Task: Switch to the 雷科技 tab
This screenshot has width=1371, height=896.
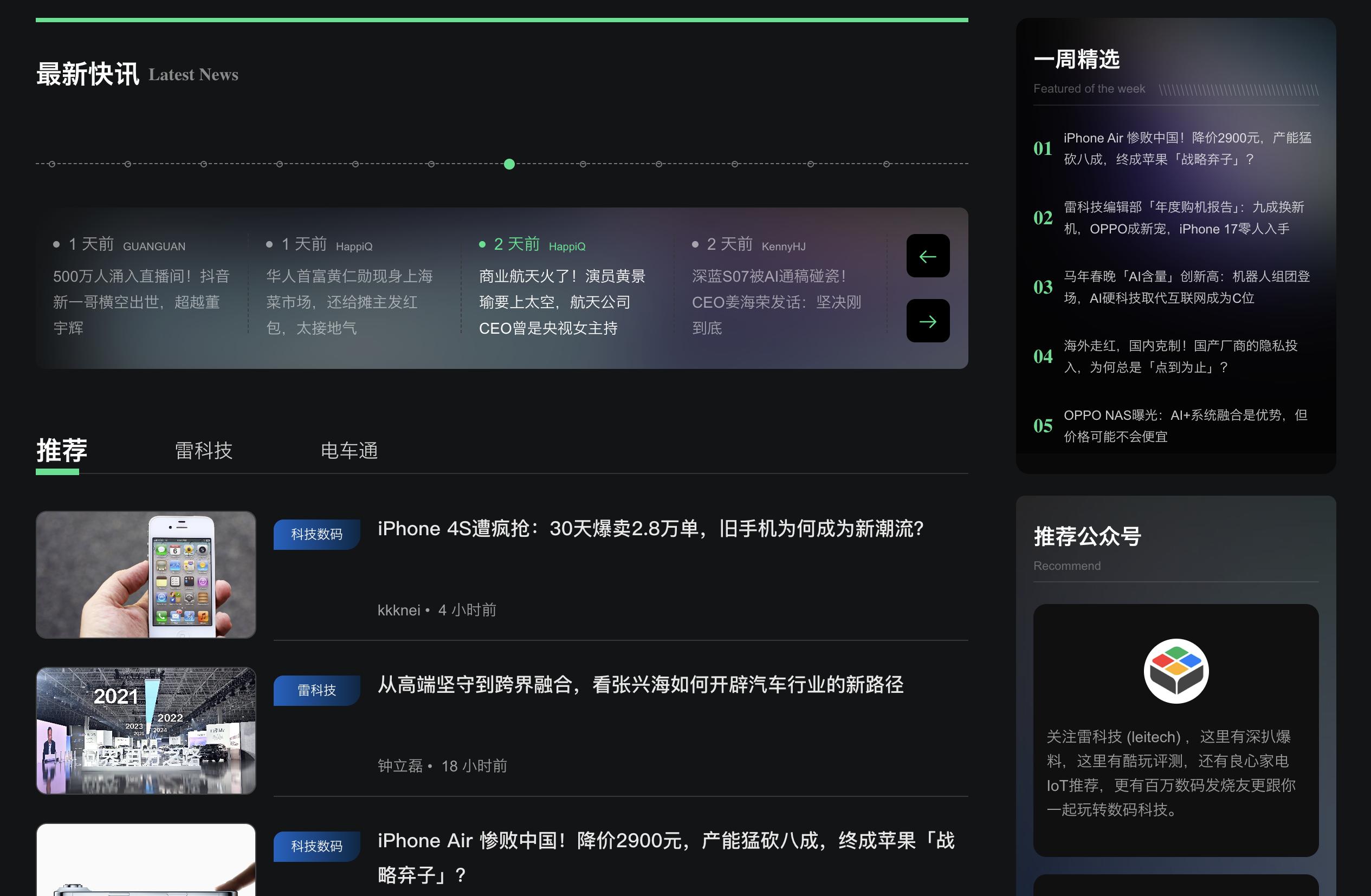Action: (x=203, y=451)
